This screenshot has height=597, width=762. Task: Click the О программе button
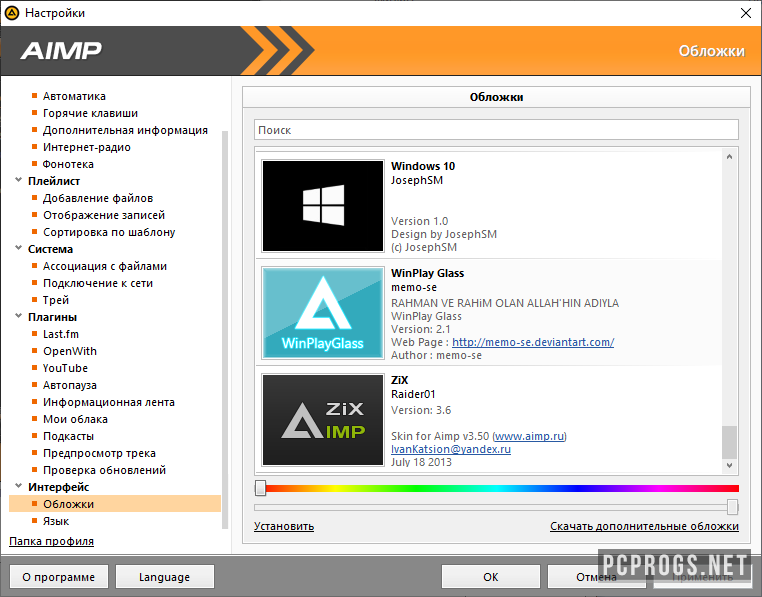59,577
